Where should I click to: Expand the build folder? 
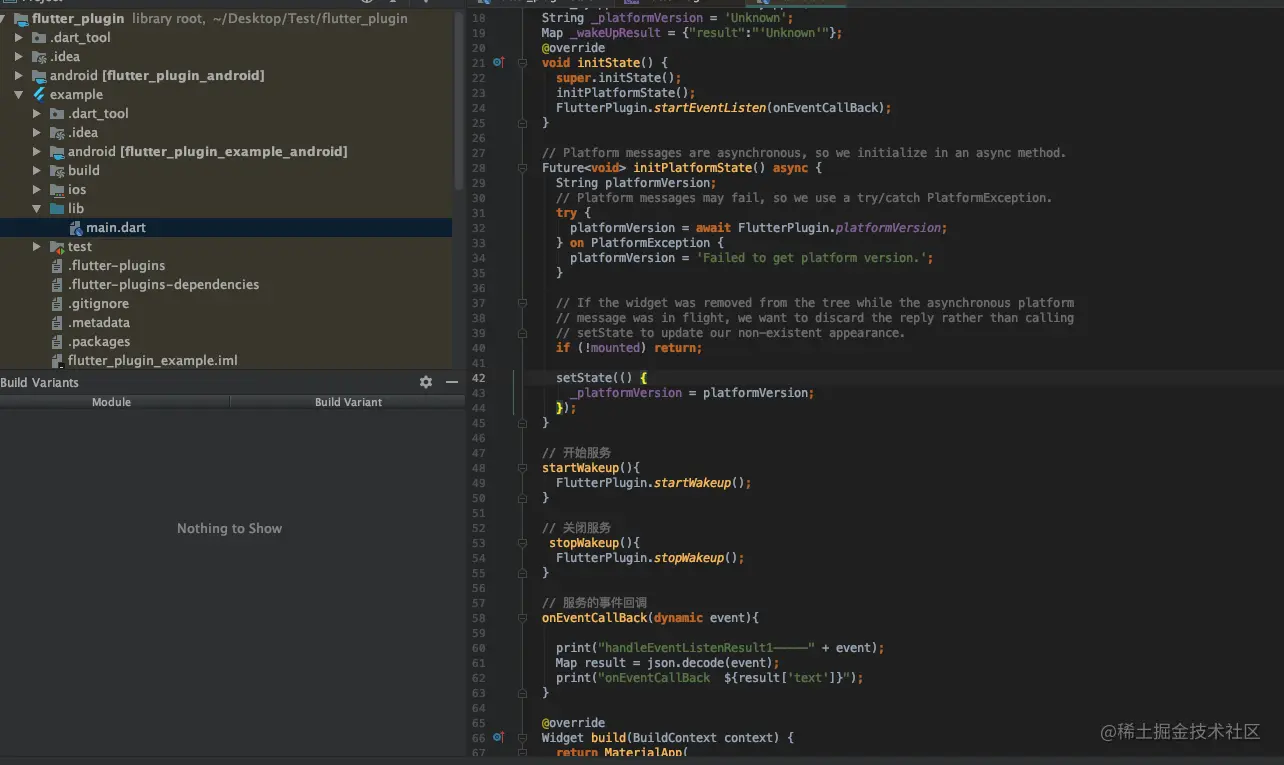click(37, 170)
